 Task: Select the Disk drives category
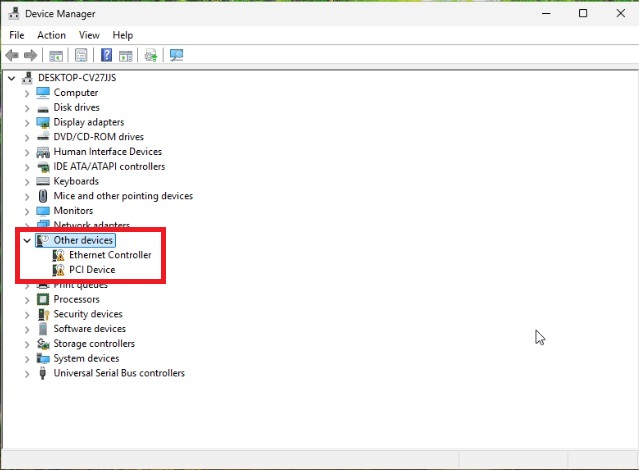pos(76,107)
